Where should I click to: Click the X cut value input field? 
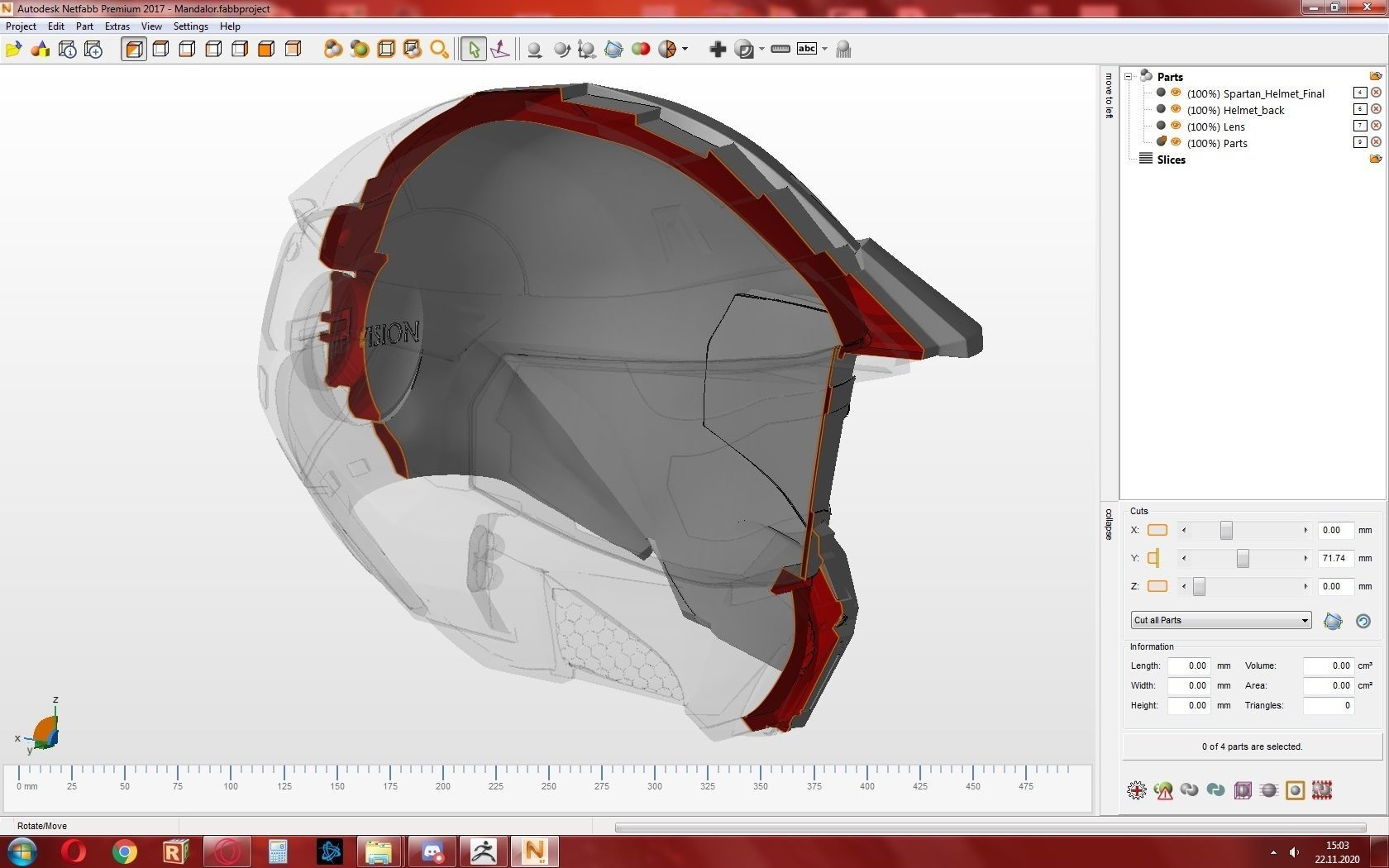[1335, 530]
